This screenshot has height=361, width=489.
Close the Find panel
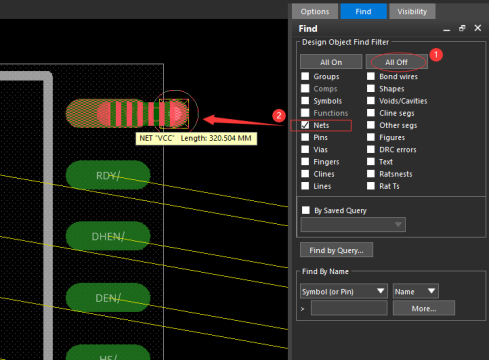[478, 28]
